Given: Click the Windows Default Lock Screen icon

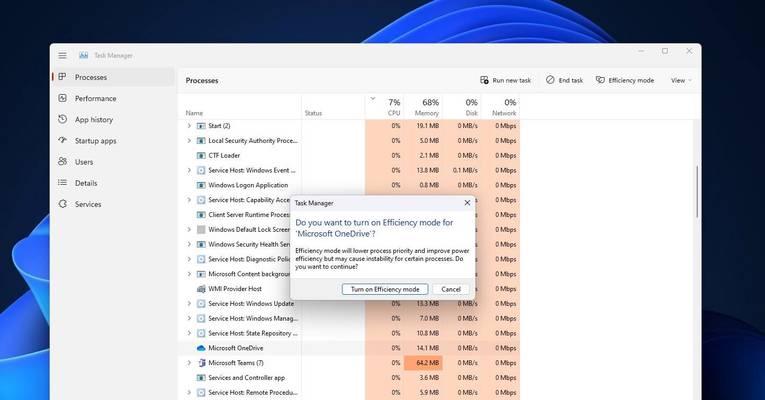Looking at the screenshot, I should tap(201, 229).
